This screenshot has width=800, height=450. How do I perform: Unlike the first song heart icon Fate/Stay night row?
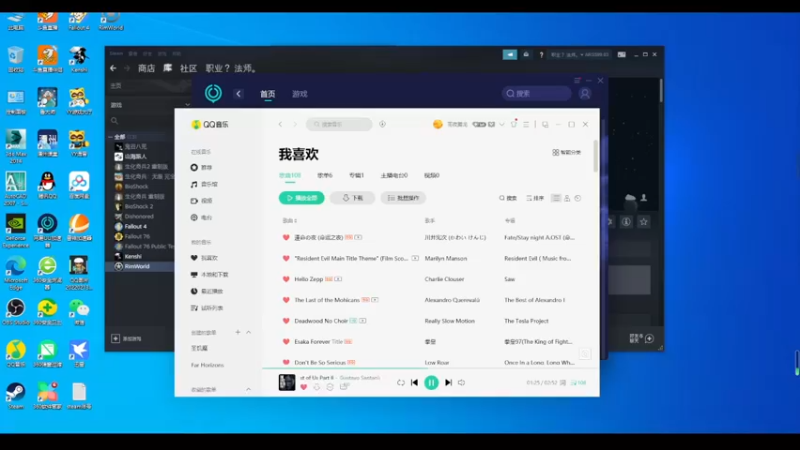[x=286, y=237]
